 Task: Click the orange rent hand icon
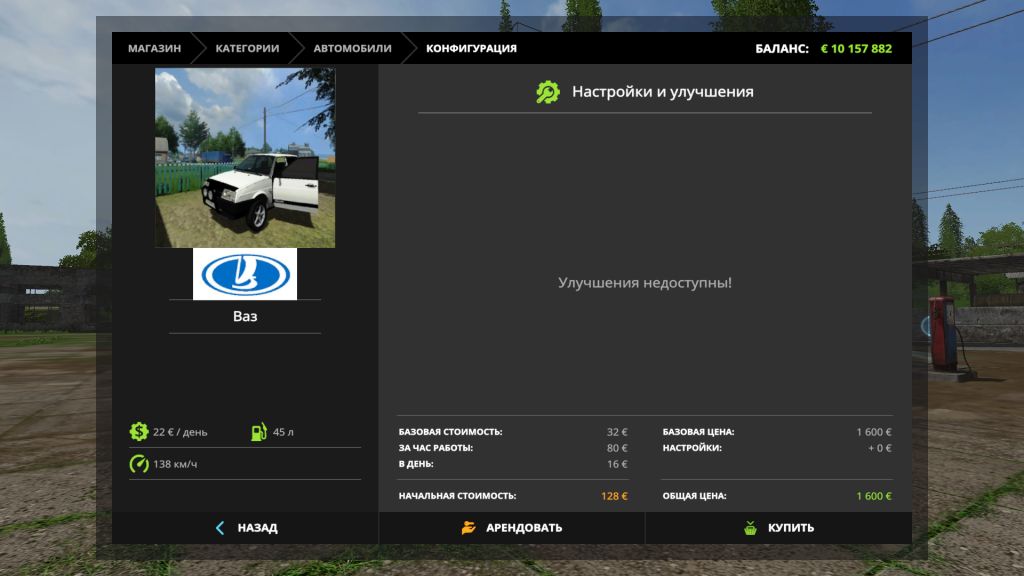coord(468,528)
